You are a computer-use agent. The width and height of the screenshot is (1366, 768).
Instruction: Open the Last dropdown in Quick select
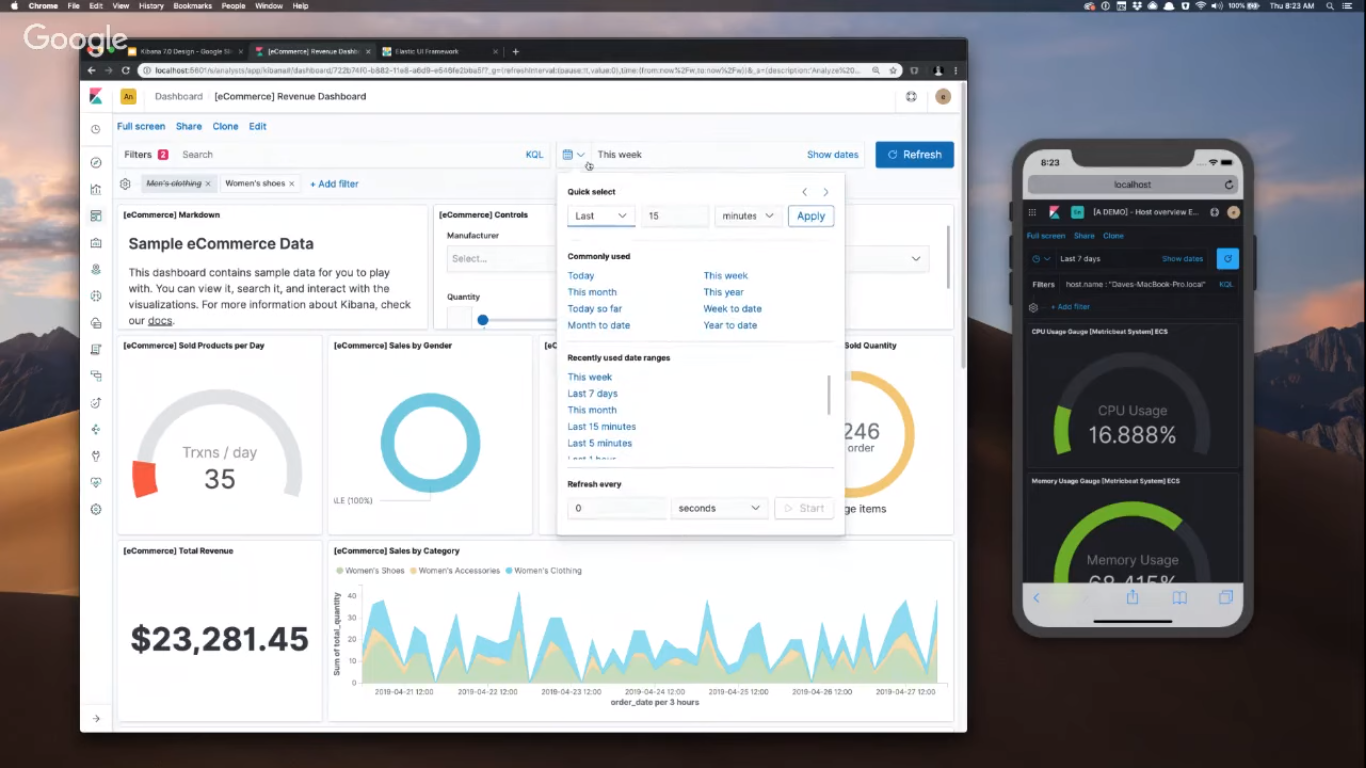[x=600, y=215]
